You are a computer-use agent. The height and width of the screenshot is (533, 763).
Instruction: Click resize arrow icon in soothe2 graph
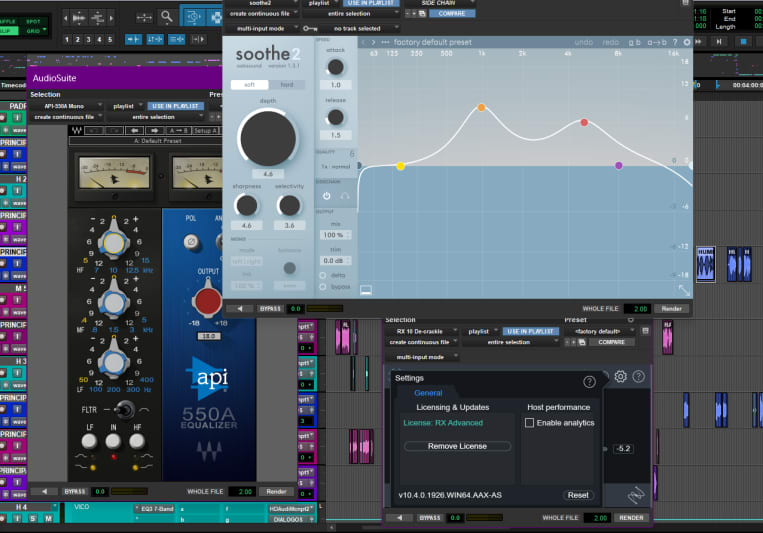[x=684, y=291]
